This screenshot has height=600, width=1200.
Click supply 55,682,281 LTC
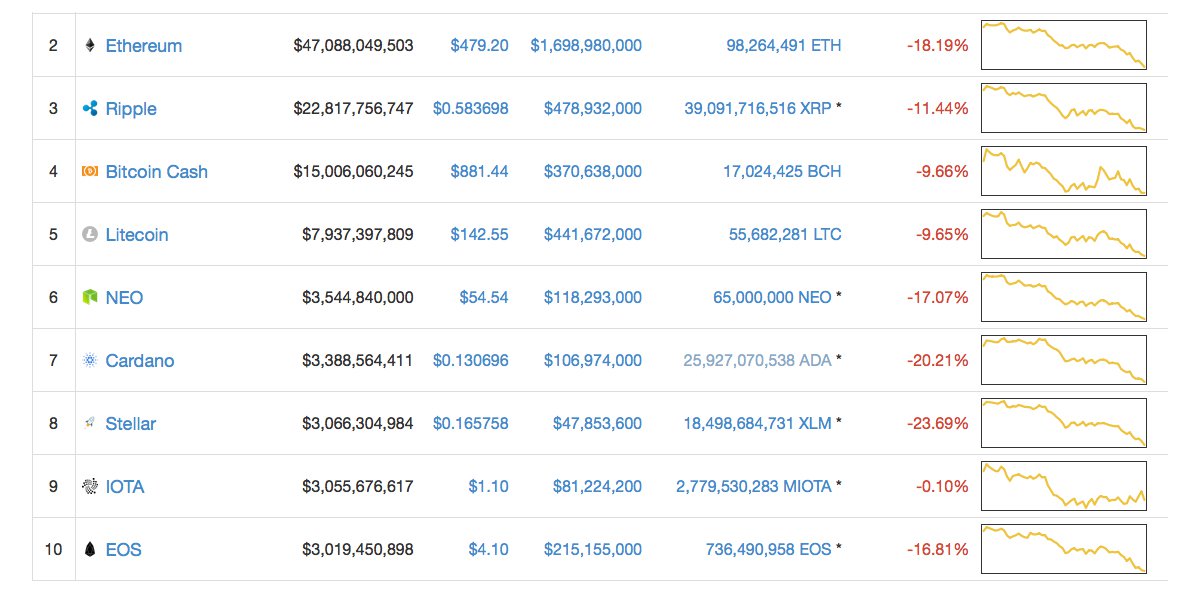point(784,234)
